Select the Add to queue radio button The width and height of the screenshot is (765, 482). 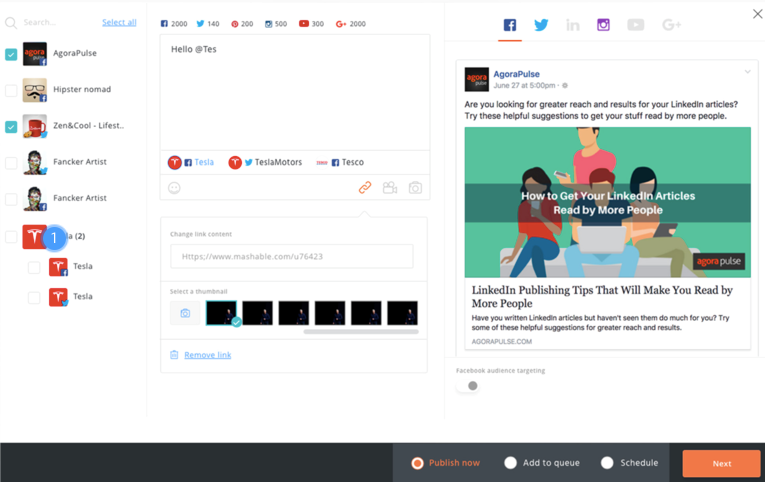[x=510, y=463]
